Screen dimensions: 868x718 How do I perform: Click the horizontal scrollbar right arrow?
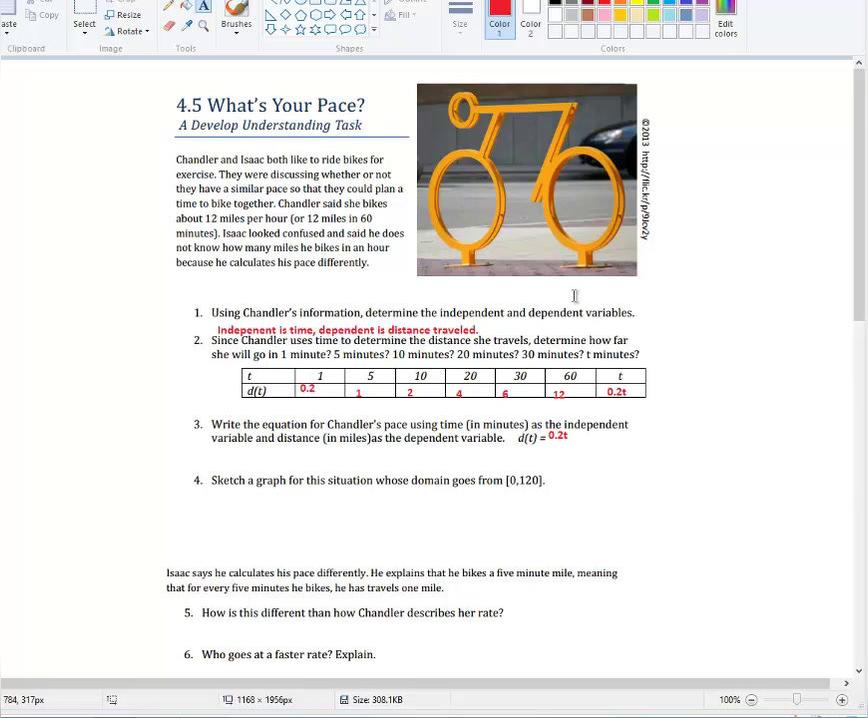tap(846, 683)
